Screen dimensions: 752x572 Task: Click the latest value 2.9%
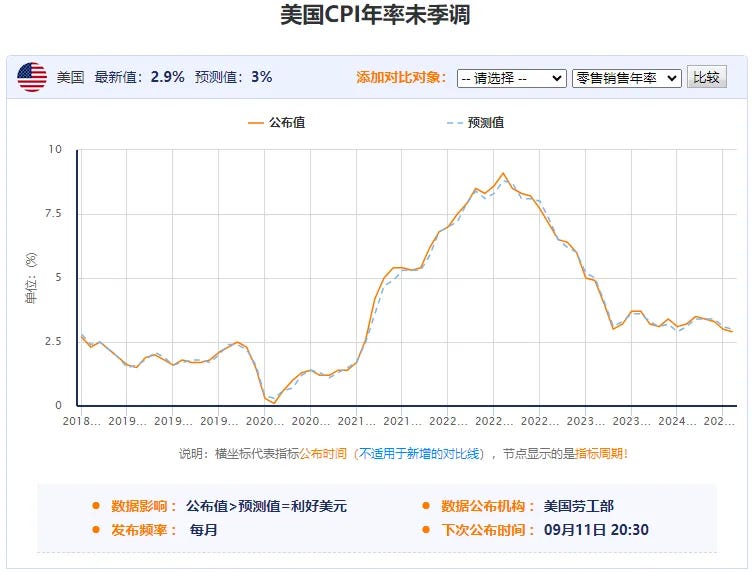[x=167, y=77]
